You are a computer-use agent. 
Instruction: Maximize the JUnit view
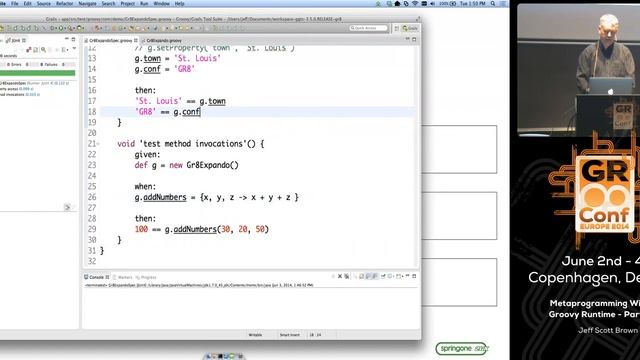coord(73,39)
